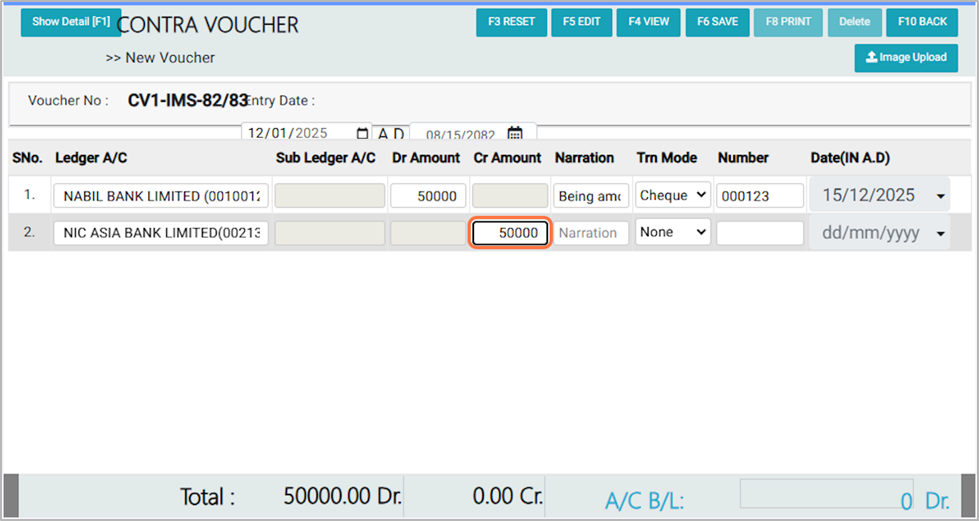Click the F10 BACK button
979x521 pixels.
tap(921, 22)
